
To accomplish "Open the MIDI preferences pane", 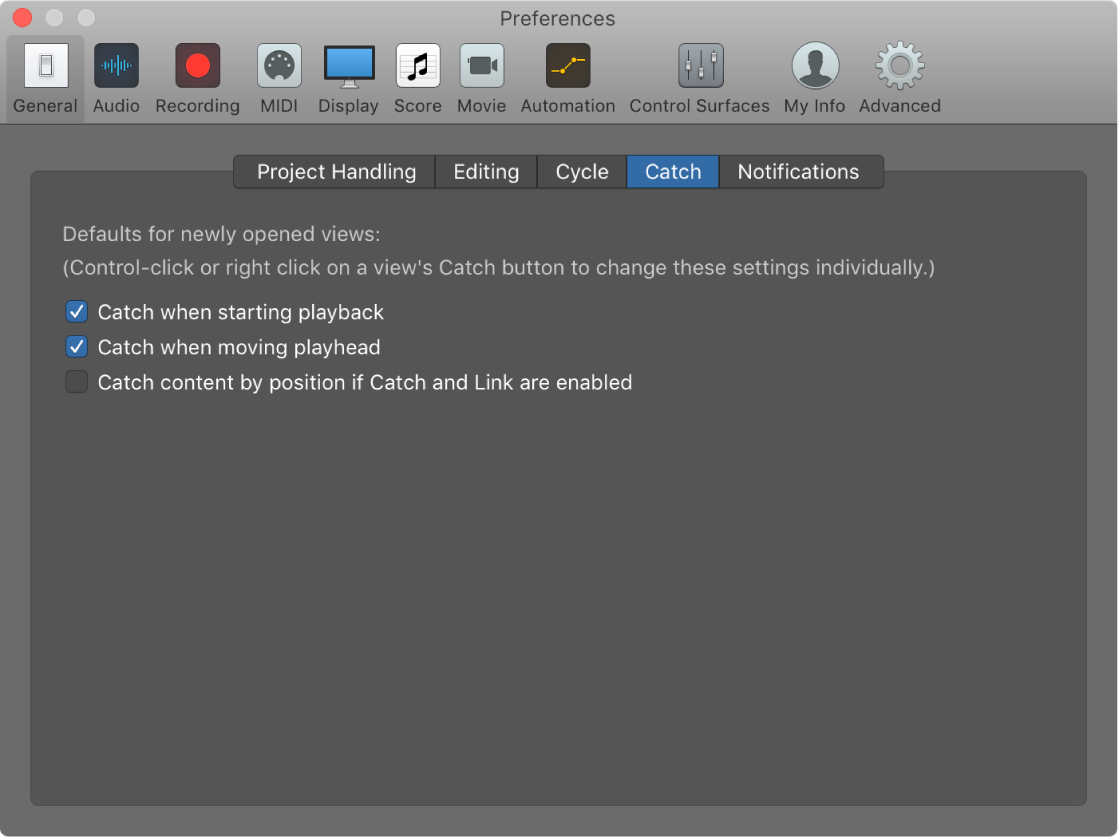I will pyautogui.click(x=279, y=79).
